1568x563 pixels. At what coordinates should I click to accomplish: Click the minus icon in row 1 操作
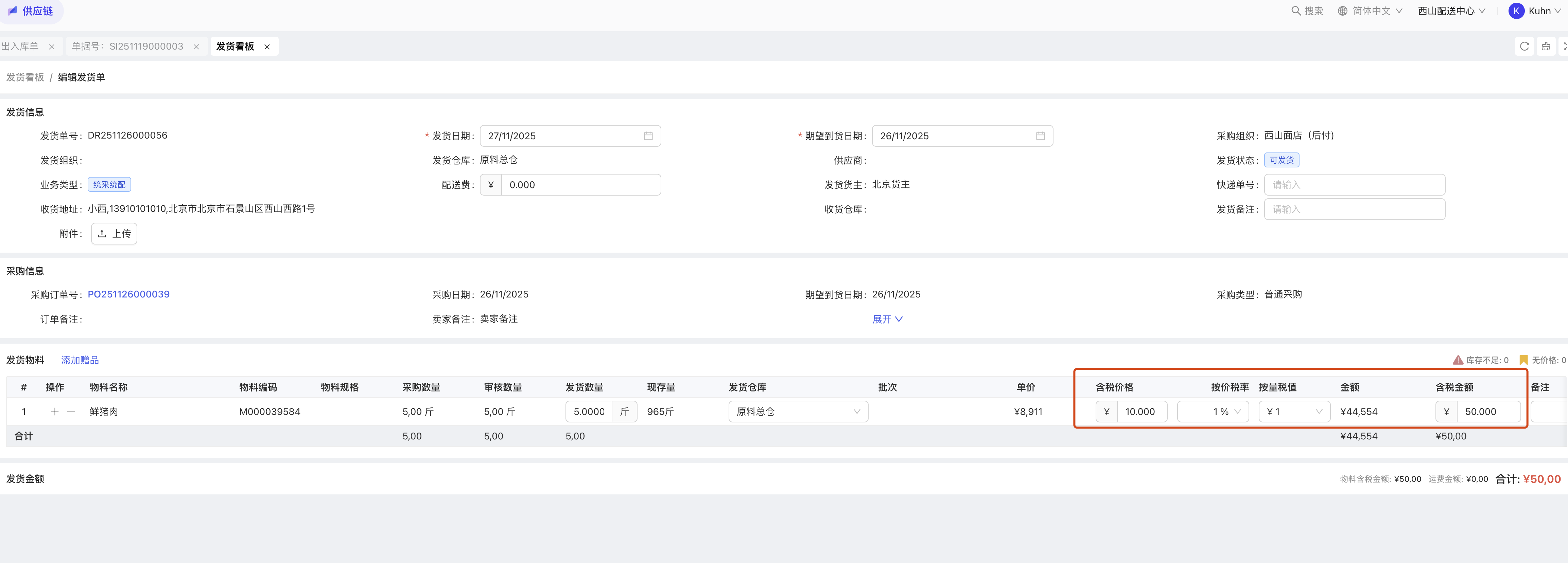coord(71,412)
